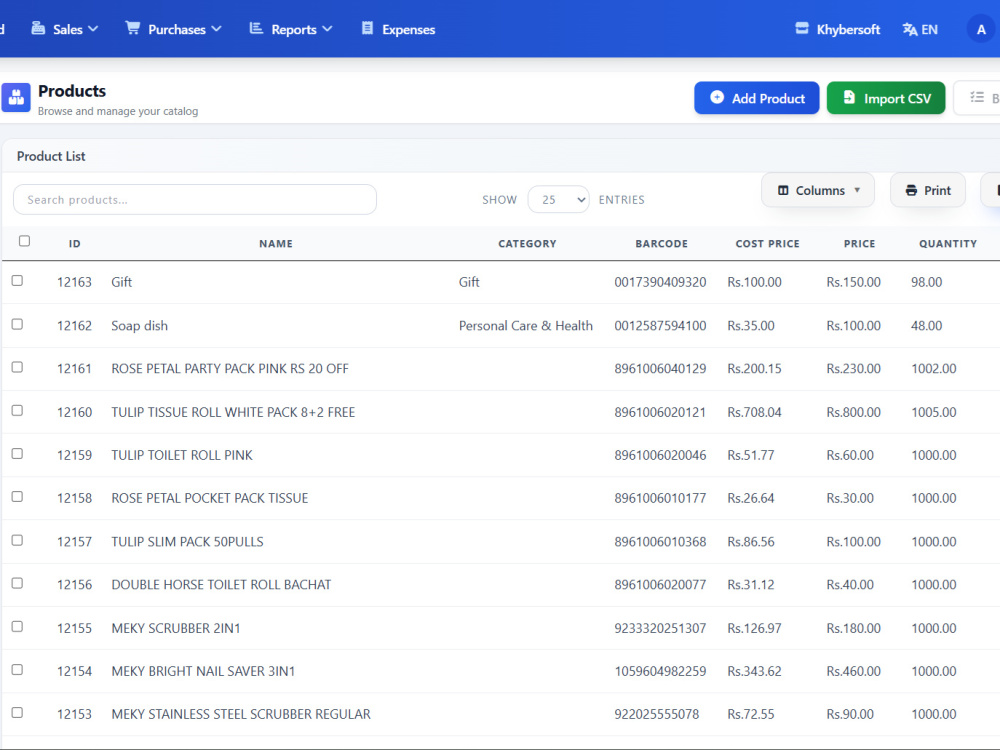Sort by the CATEGORY column header
This screenshot has height=750, width=1000.
coord(527,244)
